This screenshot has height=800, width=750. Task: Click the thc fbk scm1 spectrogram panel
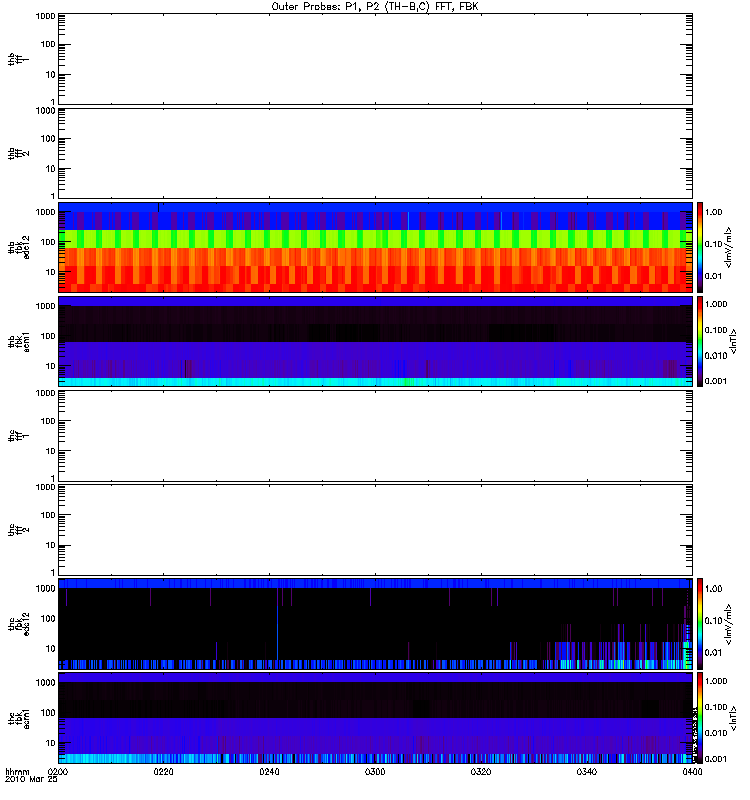(375, 718)
